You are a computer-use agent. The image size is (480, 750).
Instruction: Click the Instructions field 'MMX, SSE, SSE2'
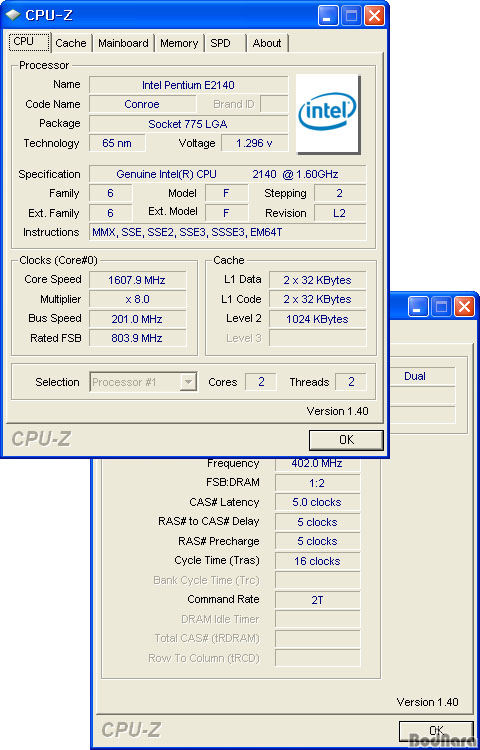pyautogui.click(x=228, y=232)
